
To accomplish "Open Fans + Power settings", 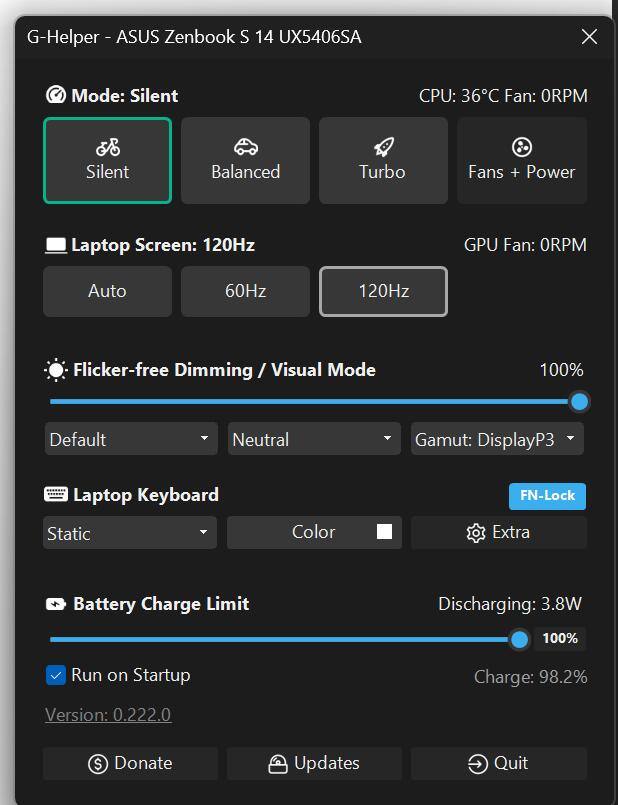I will pos(521,160).
